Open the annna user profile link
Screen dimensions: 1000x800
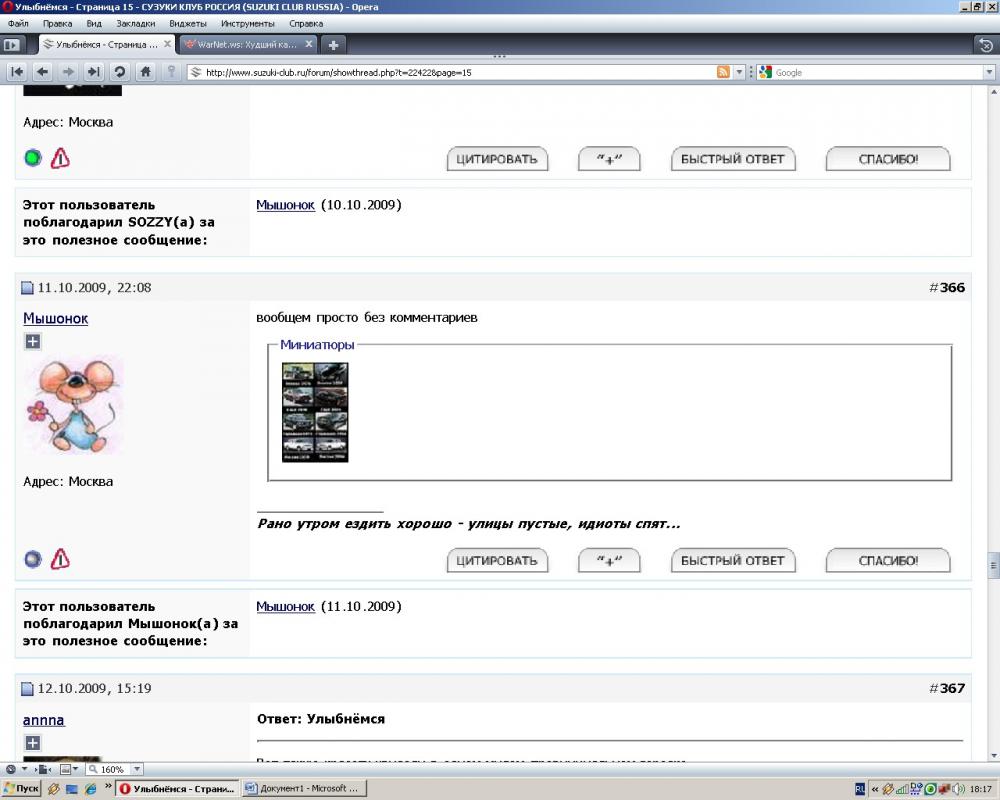pos(44,720)
